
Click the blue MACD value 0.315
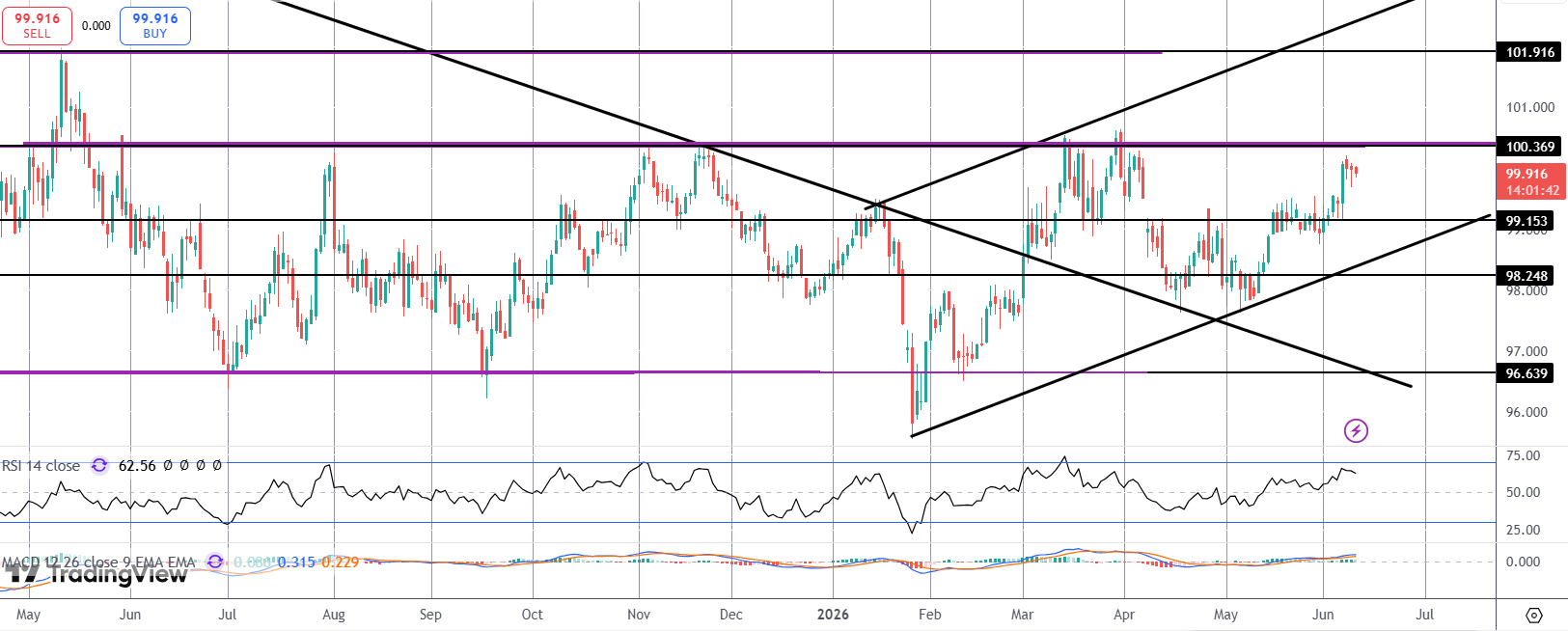[296, 562]
